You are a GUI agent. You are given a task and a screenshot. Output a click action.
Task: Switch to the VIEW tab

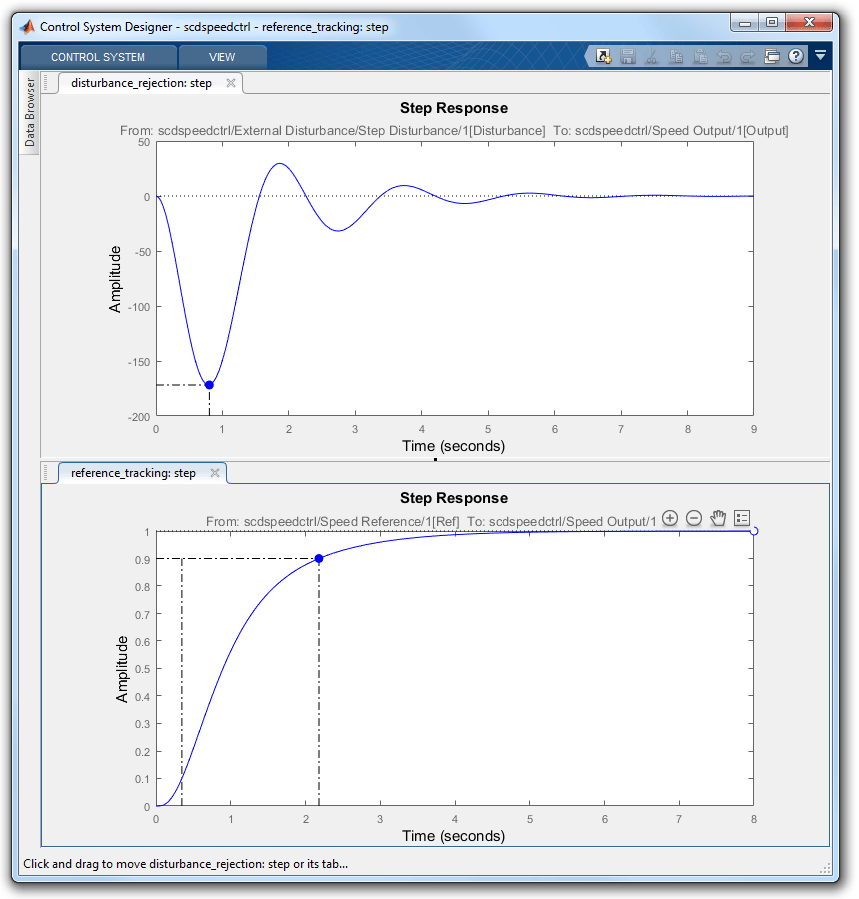click(222, 57)
